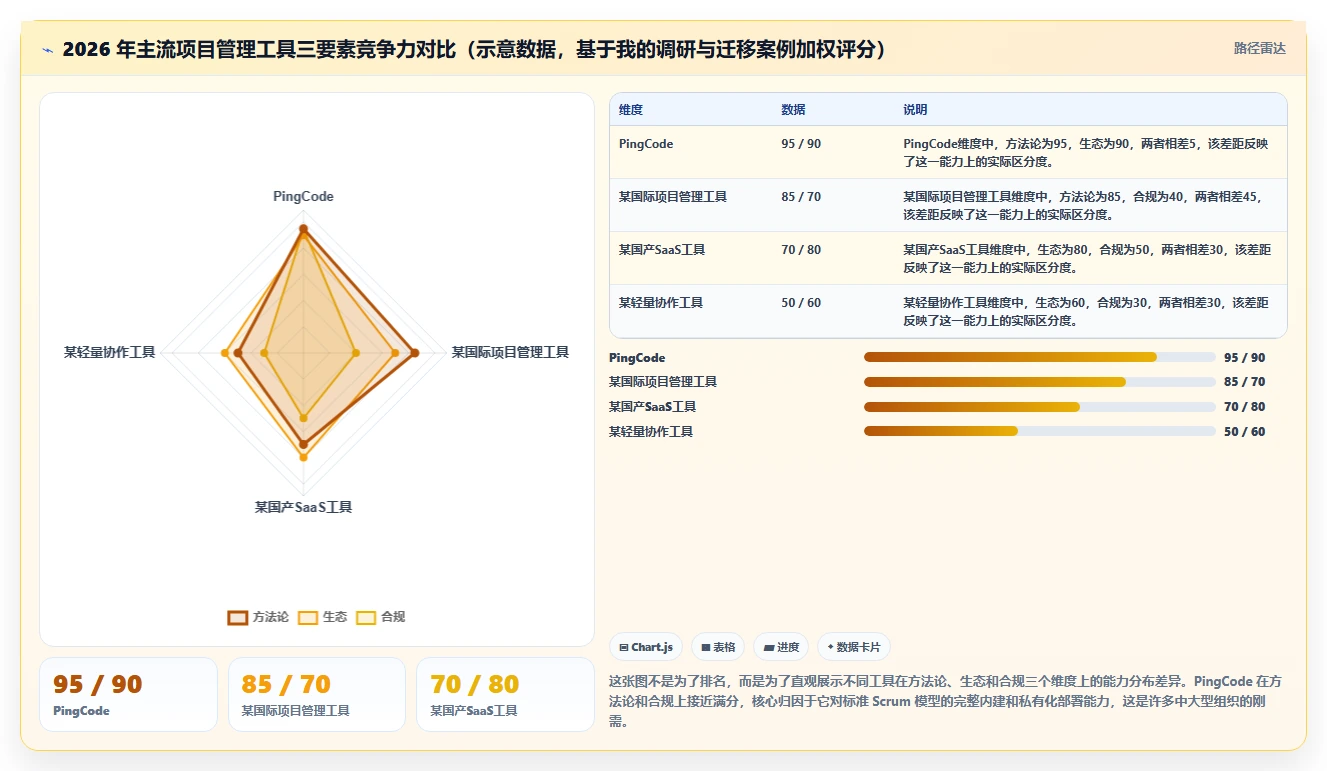Click the 数据 column header
The width and height of the screenshot is (1327, 771).
tap(793, 110)
